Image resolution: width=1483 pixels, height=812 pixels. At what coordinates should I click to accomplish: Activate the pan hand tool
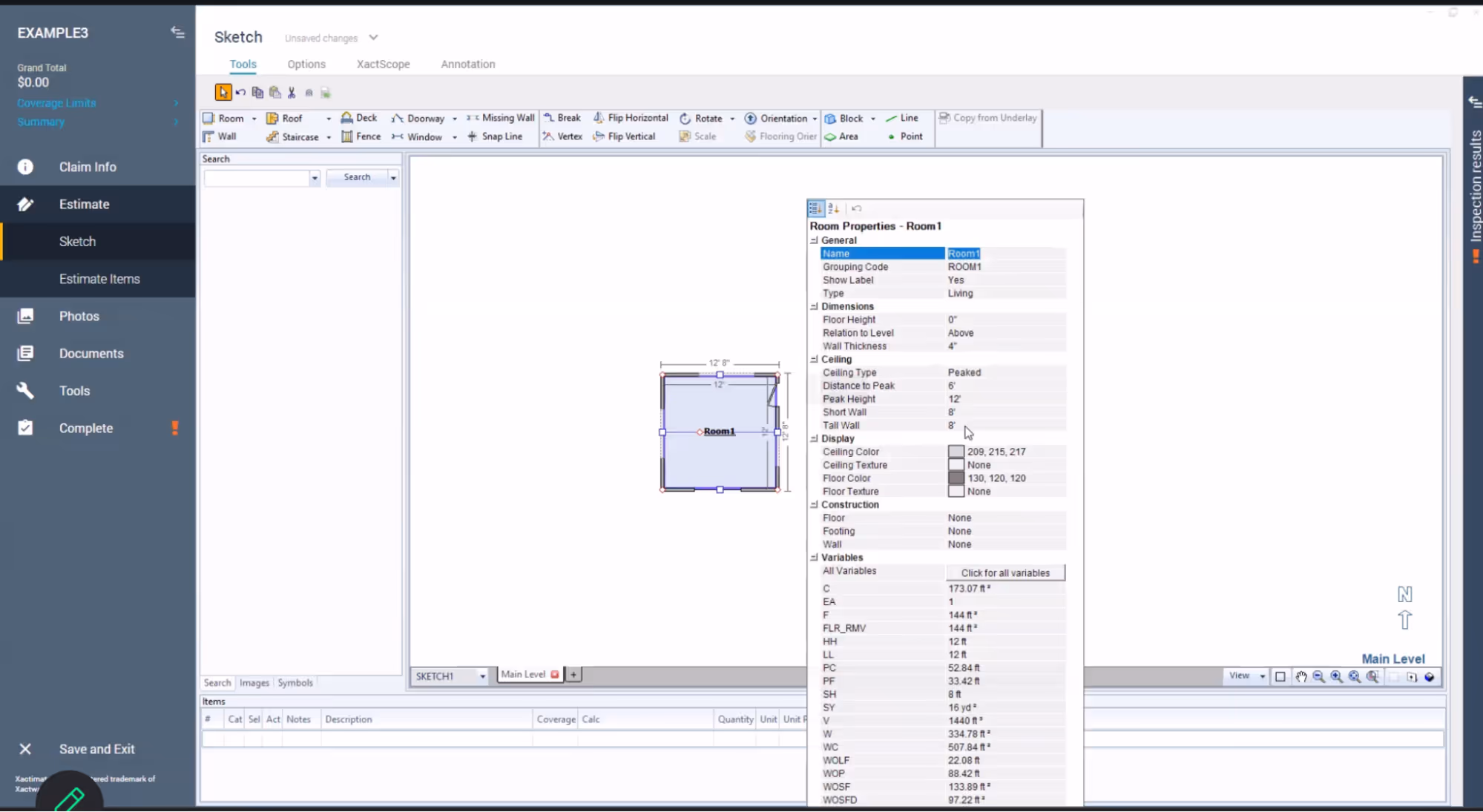(x=1301, y=676)
